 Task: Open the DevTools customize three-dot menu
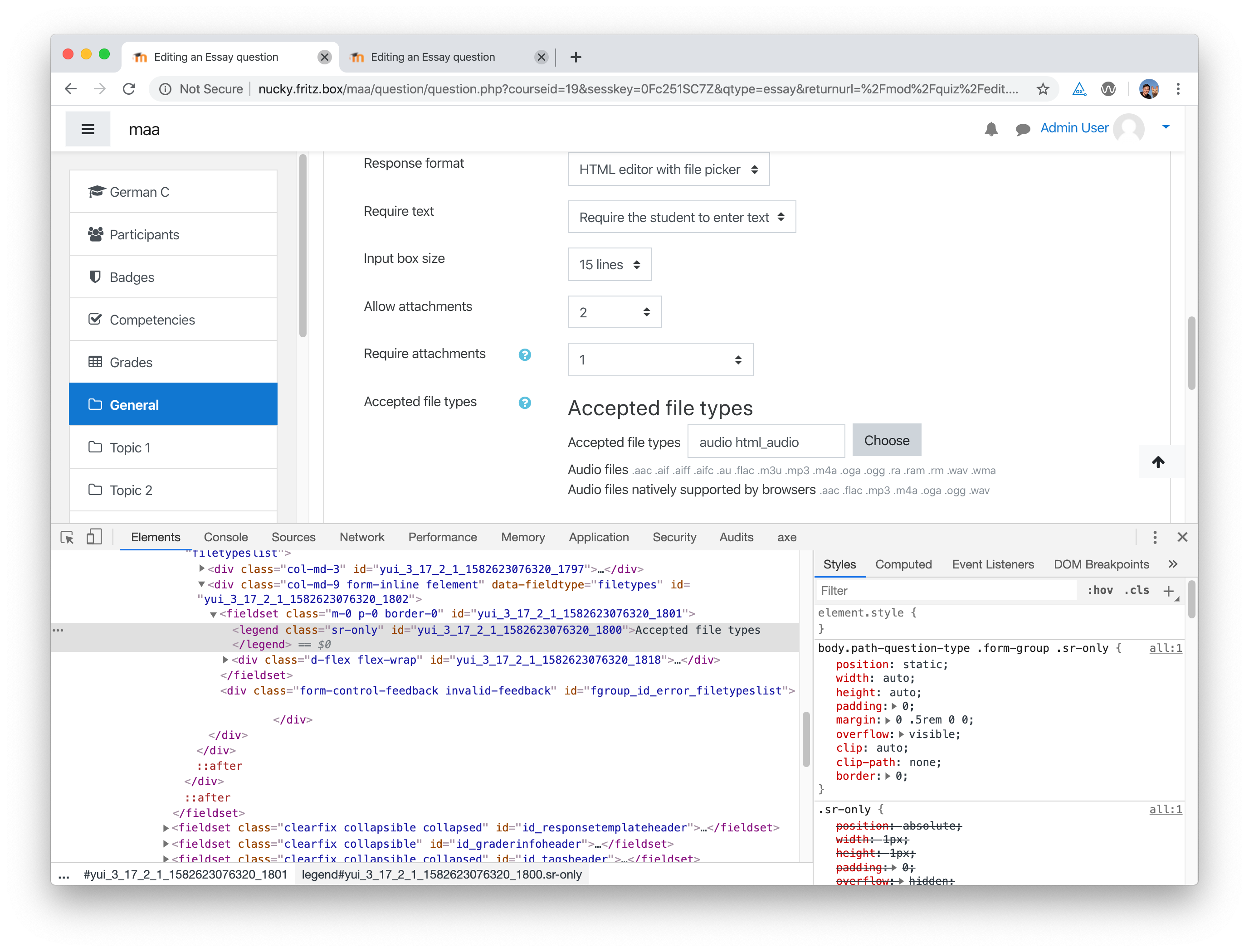[1154, 537]
